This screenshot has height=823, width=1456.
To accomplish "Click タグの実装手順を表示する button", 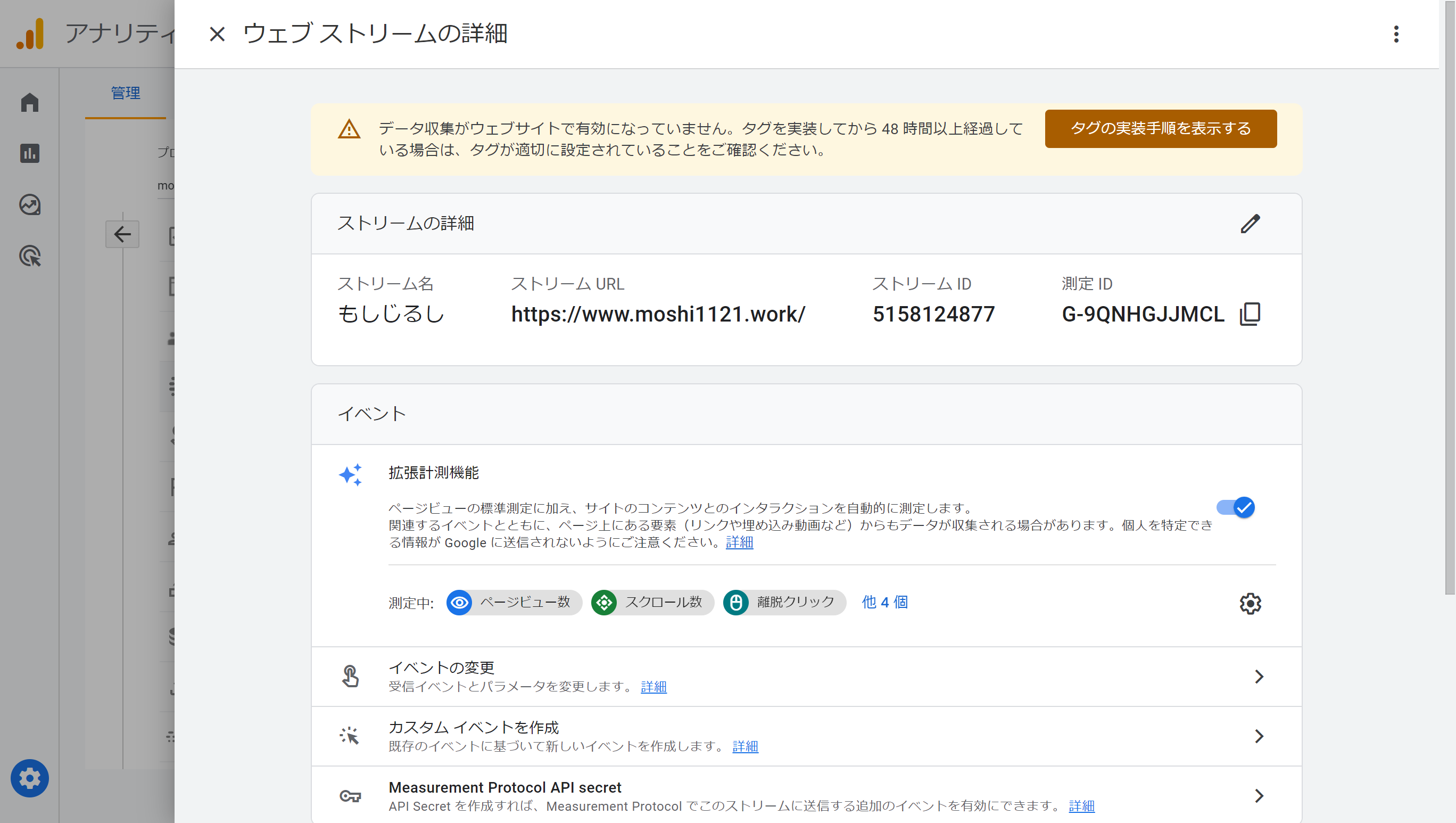I will tap(1160, 129).
